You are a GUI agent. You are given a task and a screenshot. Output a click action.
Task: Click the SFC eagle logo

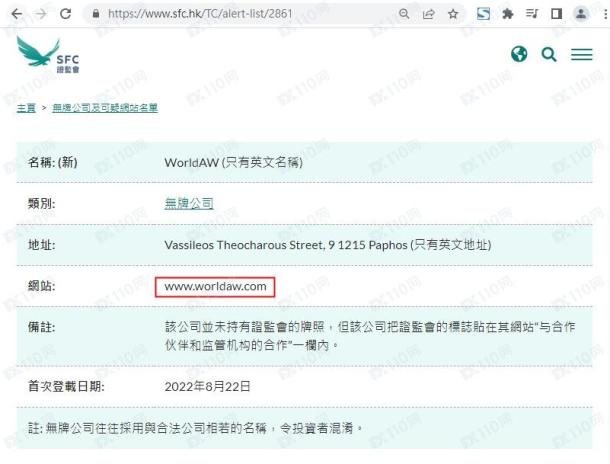pos(48,55)
